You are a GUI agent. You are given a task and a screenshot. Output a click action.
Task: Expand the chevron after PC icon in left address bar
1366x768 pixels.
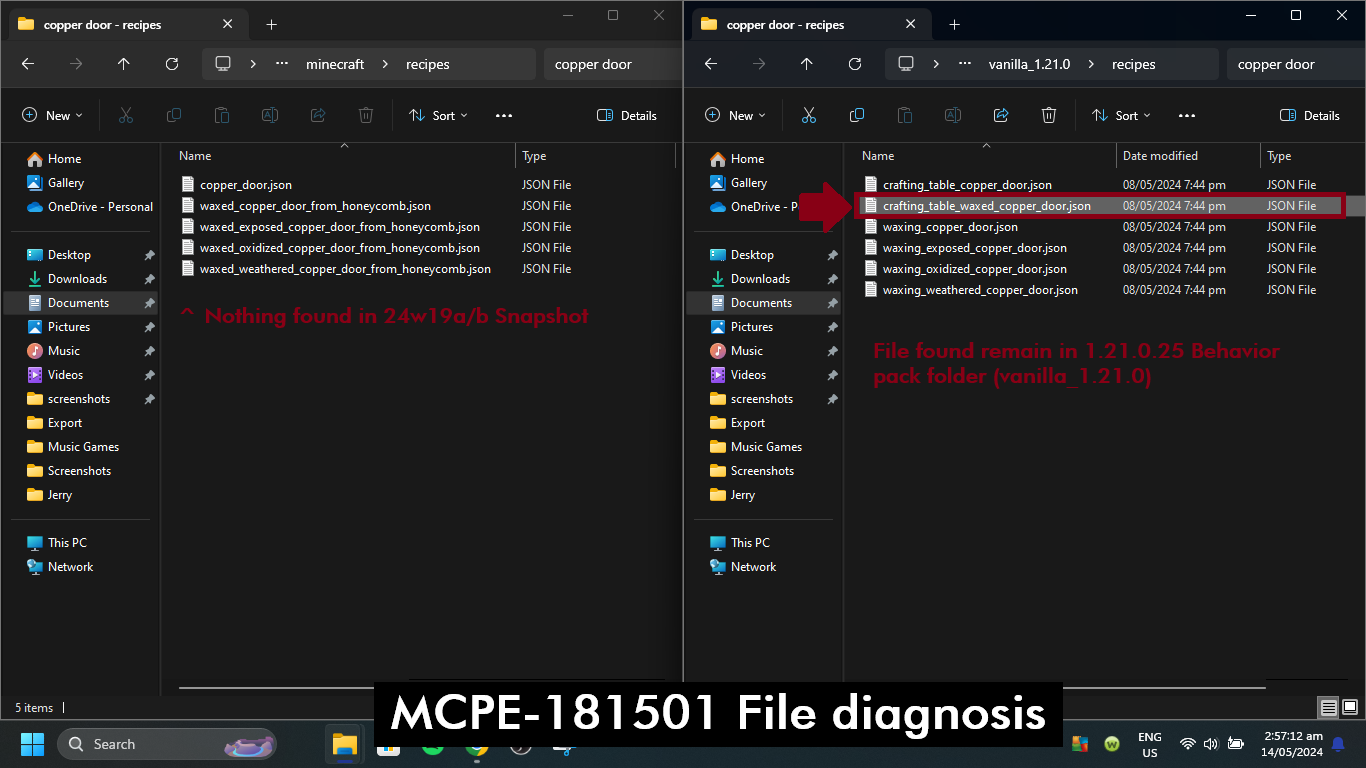[x=253, y=64]
